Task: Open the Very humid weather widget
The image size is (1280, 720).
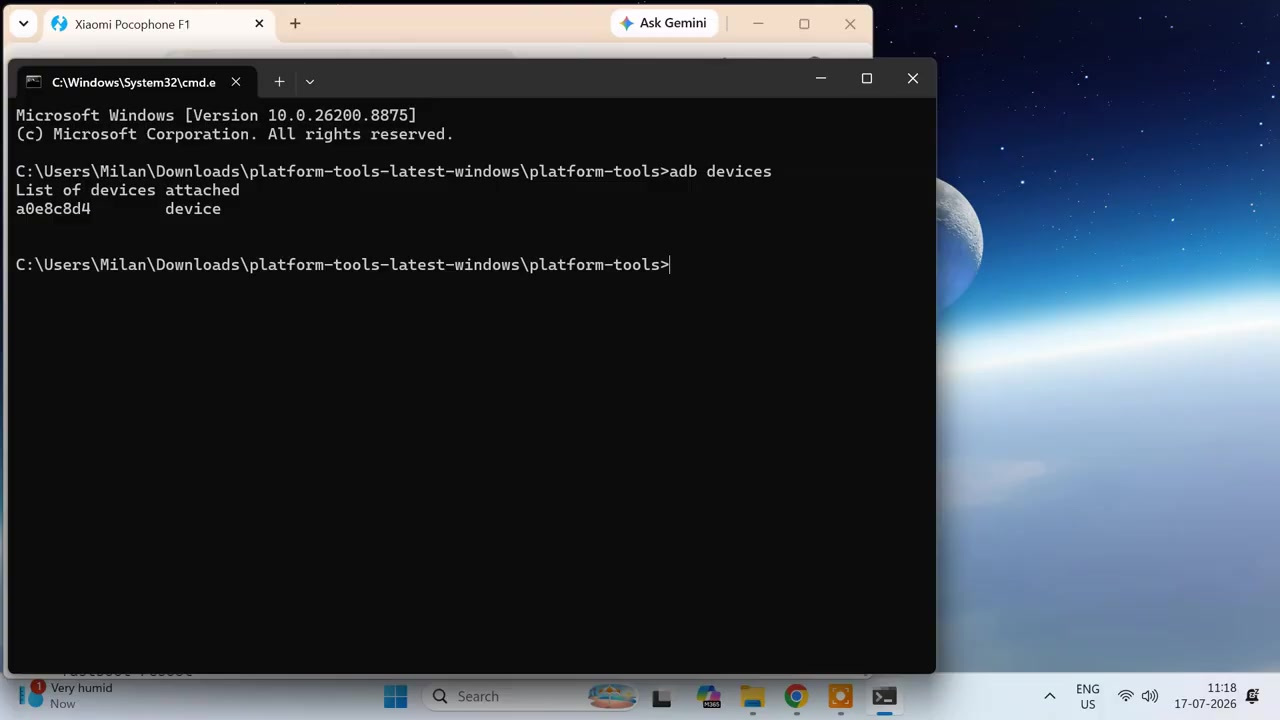Action: (66, 696)
